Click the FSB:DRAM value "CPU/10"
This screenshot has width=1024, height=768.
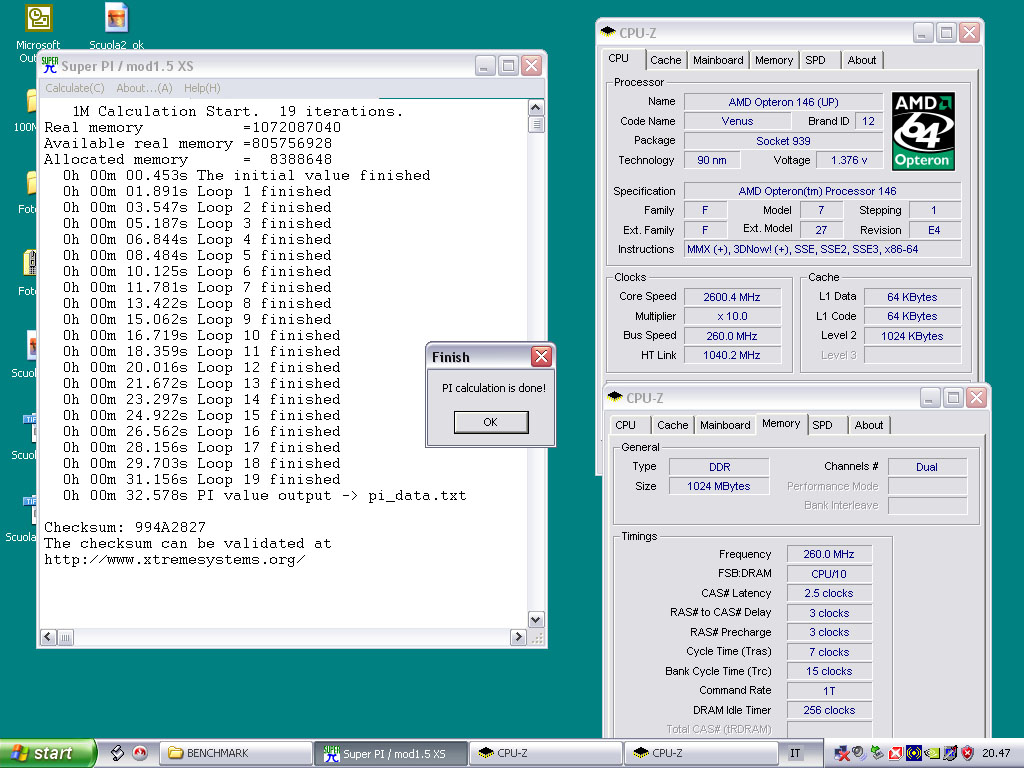click(x=829, y=574)
